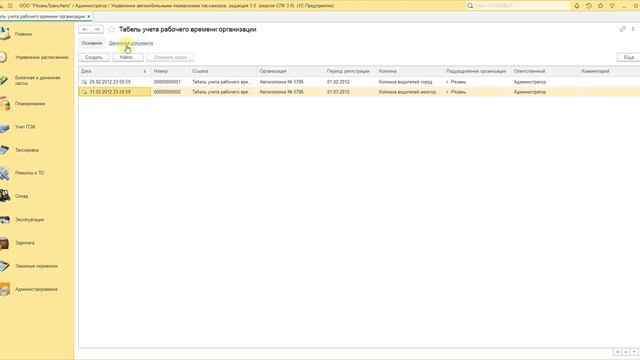Open Билетная и денежная кассы section
Viewport: 640px width, 360px height.
coord(38,80)
